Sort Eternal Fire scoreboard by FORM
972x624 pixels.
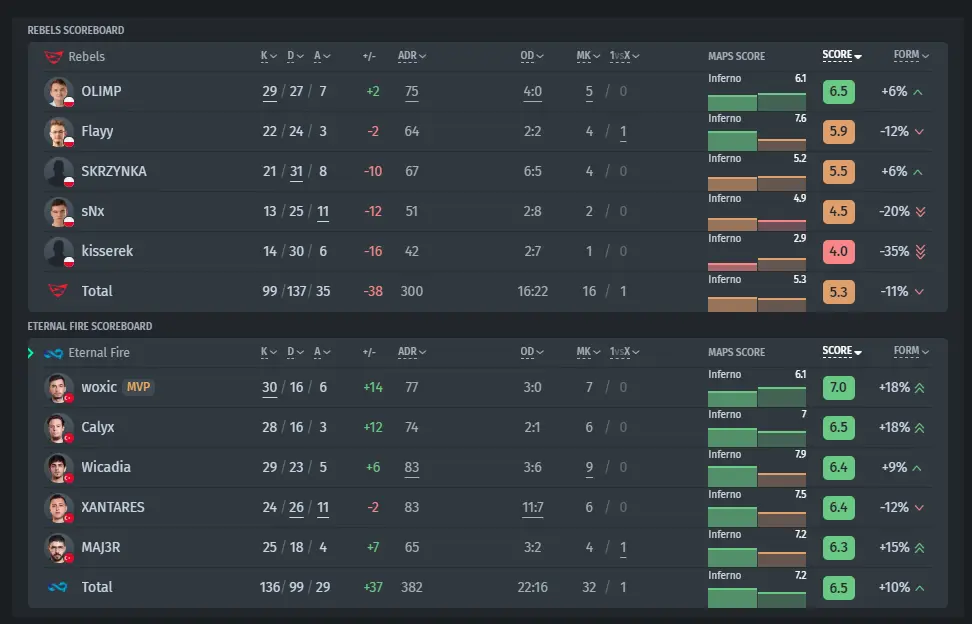coord(911,351)
